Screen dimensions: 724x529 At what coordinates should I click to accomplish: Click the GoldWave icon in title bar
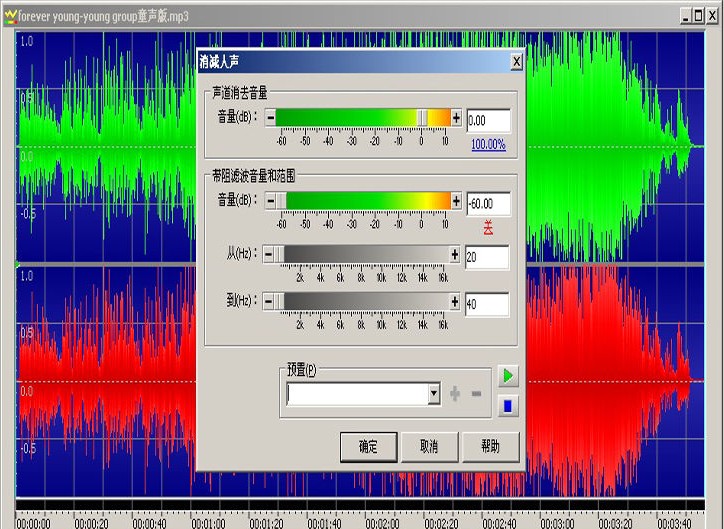(10, 17)
